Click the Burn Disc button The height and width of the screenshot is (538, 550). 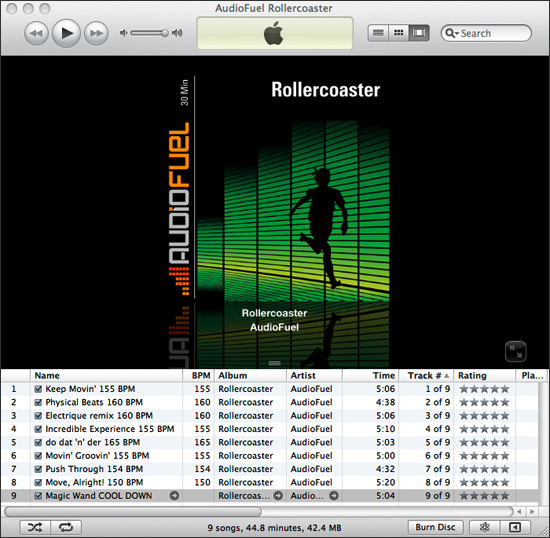click(435, 527)
